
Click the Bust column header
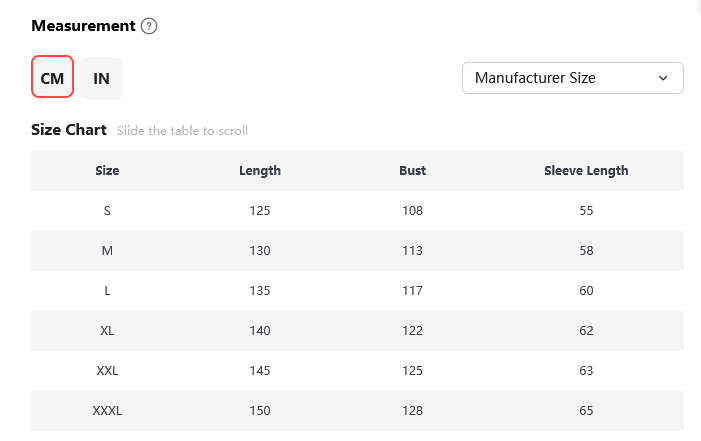click(412, 171)
